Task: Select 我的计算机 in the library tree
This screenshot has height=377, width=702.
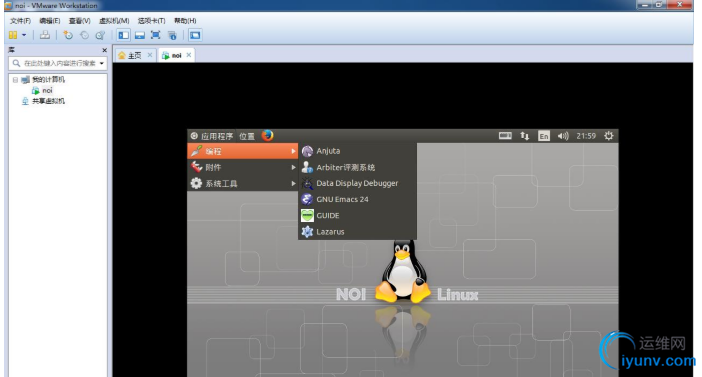Action: [48, 80]
